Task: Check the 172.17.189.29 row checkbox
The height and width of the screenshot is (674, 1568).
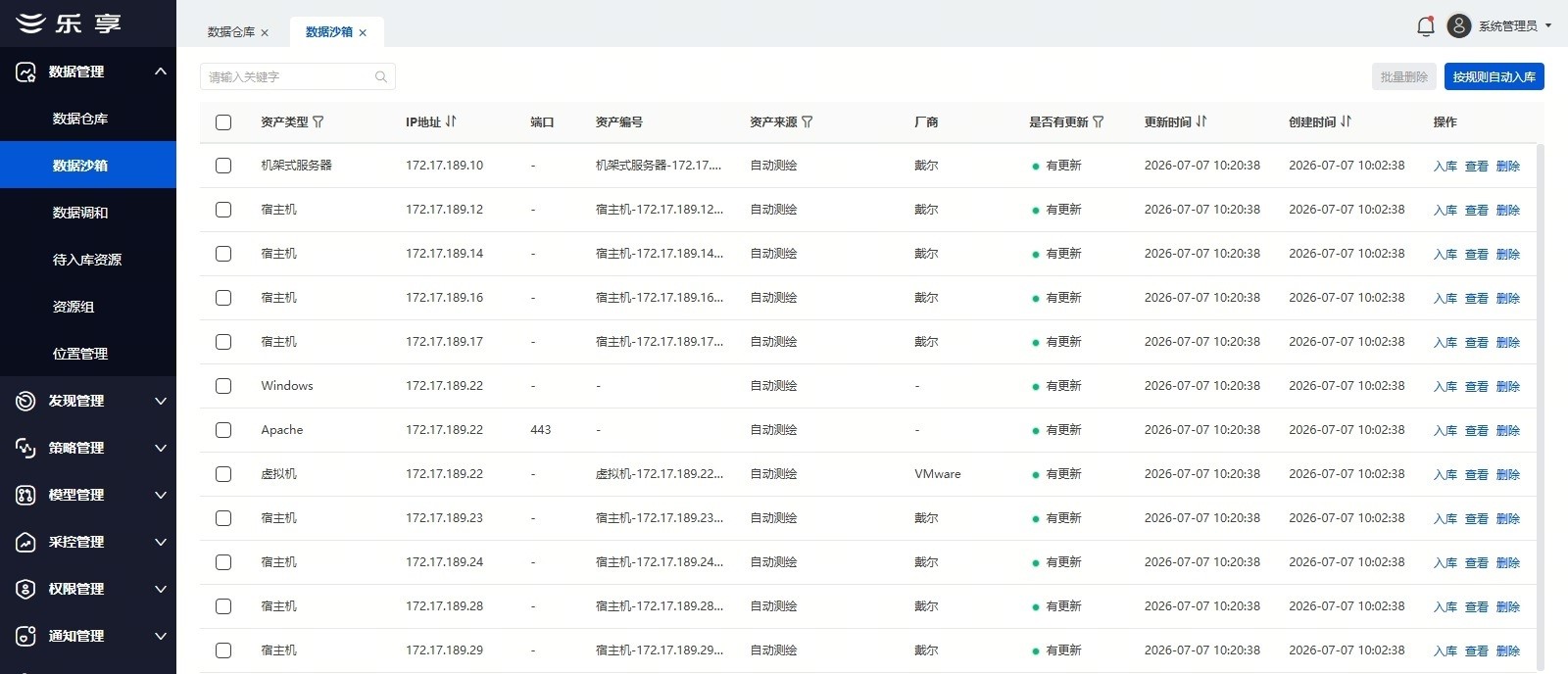Action: point(223,650)
